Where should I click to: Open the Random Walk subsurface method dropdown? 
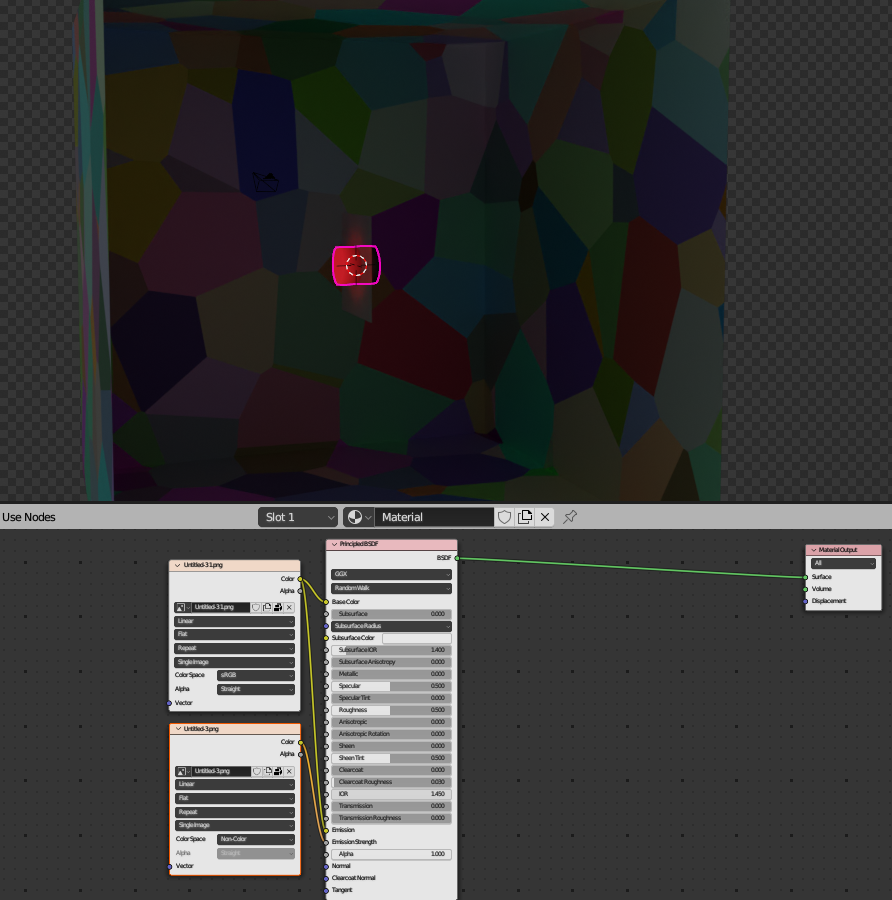[391, 588]
